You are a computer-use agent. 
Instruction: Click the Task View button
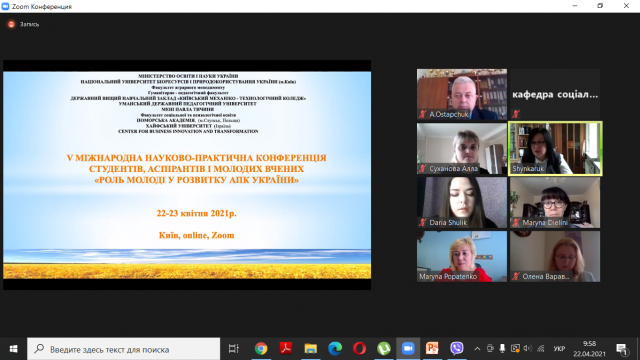pos(233,349)
